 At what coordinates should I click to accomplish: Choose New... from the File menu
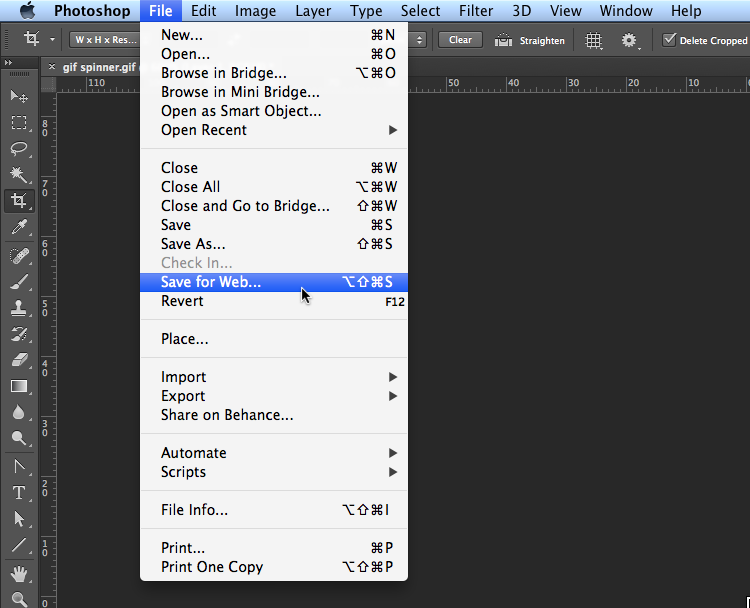274,35
